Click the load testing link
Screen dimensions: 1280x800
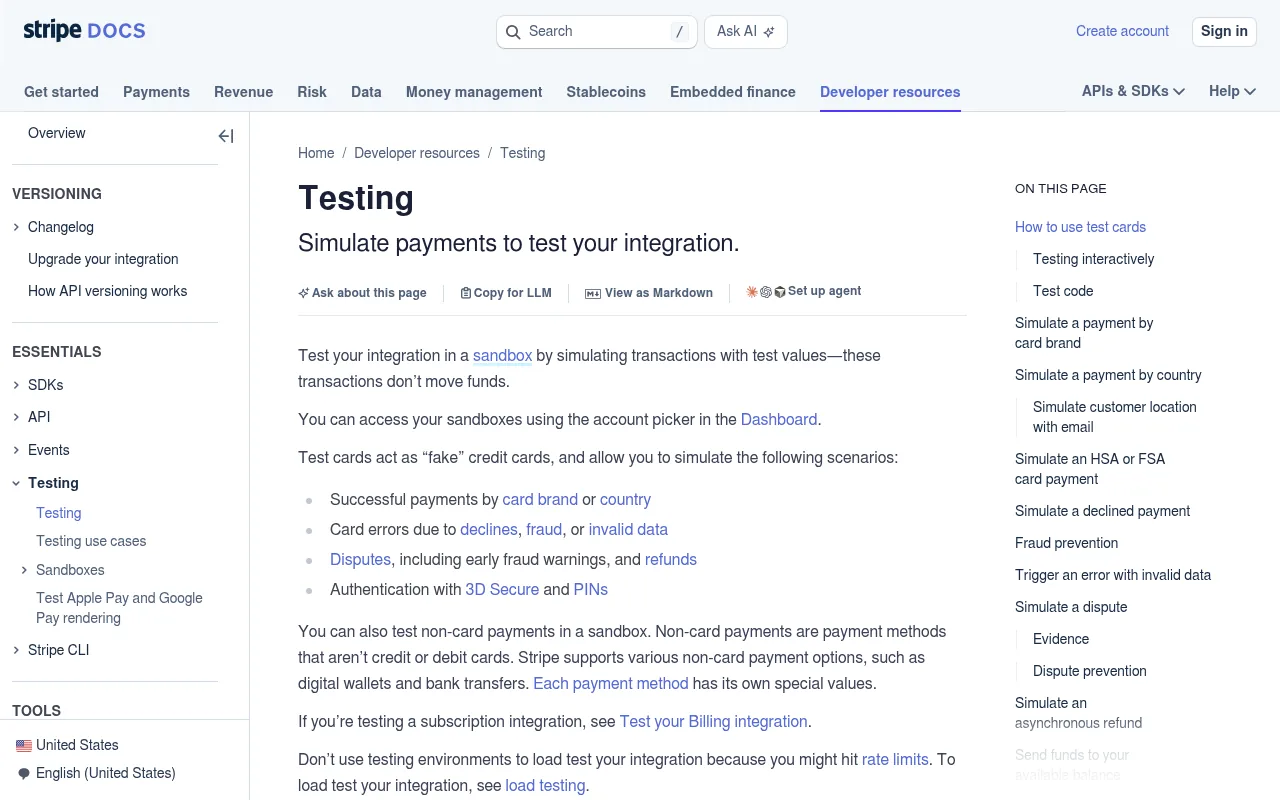[545, 785]
